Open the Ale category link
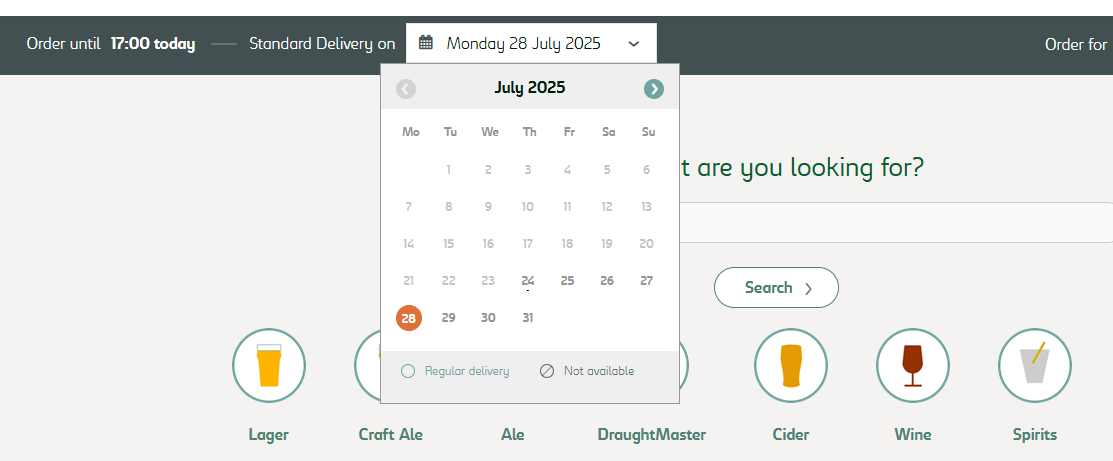1113x461 pixels. [513, 434]
